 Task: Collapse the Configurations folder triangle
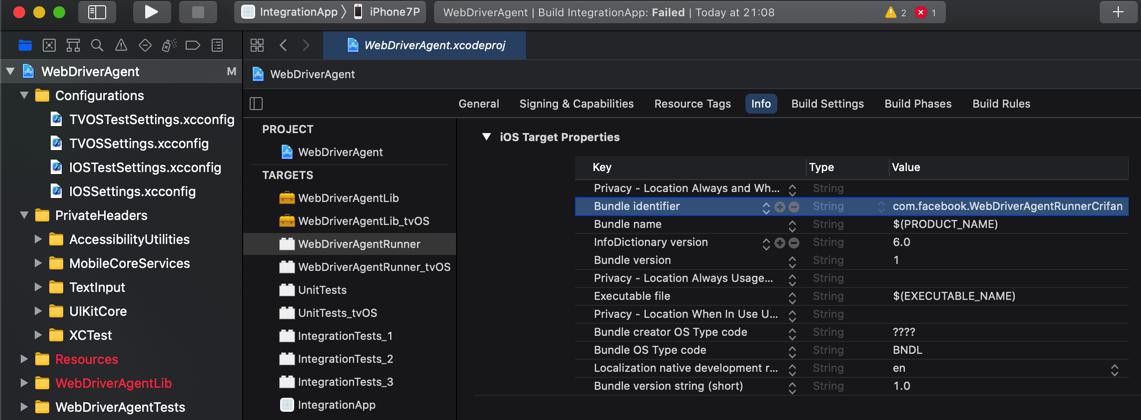coord(24,95)
